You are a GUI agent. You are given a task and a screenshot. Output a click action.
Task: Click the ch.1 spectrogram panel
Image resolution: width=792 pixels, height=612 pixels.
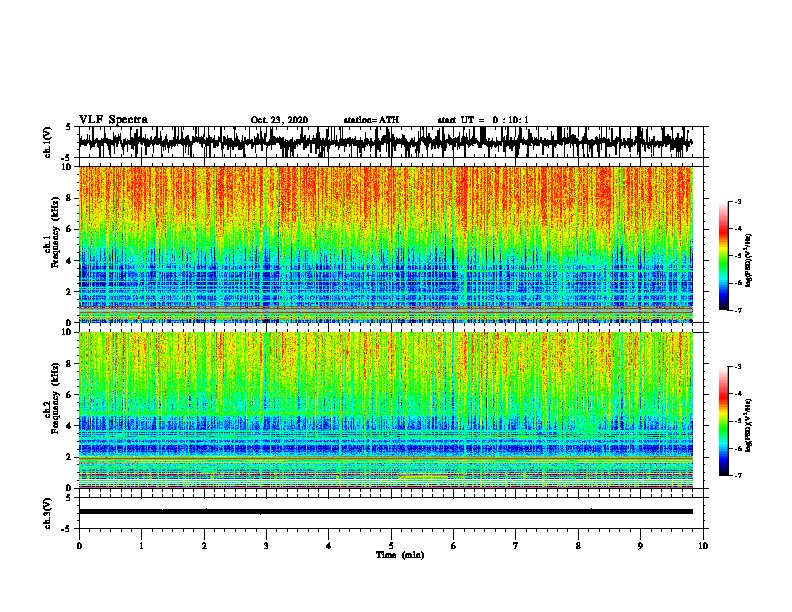click(385, 244)
